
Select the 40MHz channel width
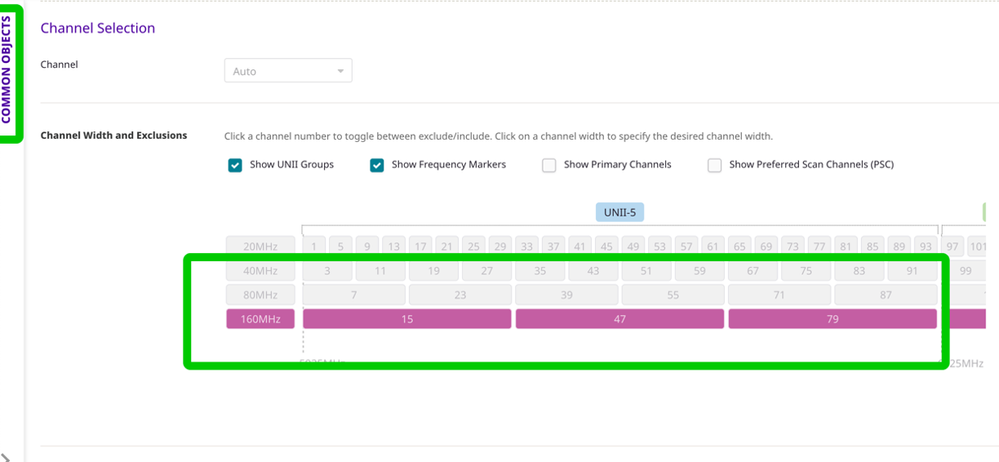[260, 270]
